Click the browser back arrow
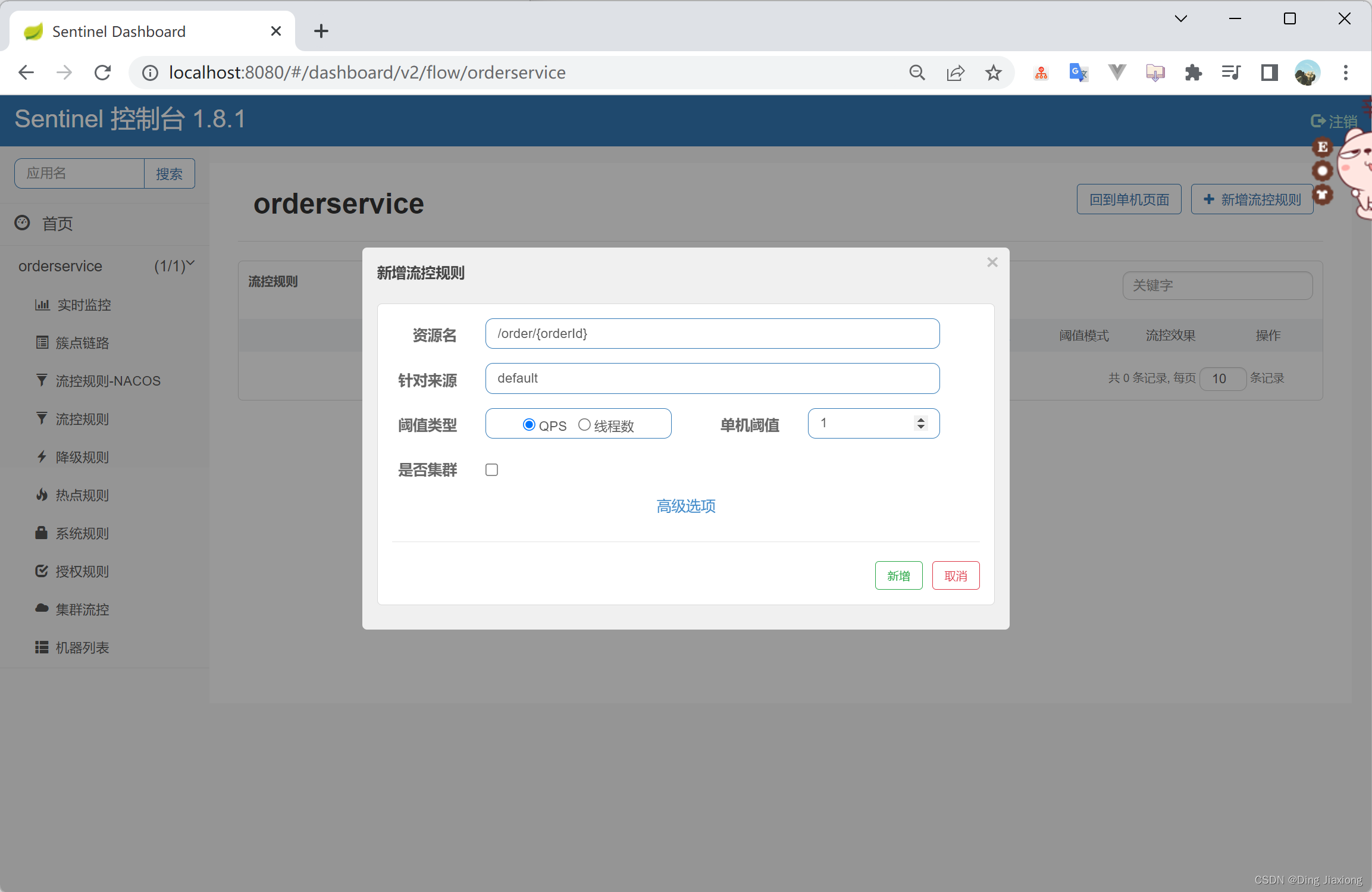 click(26, 73)
